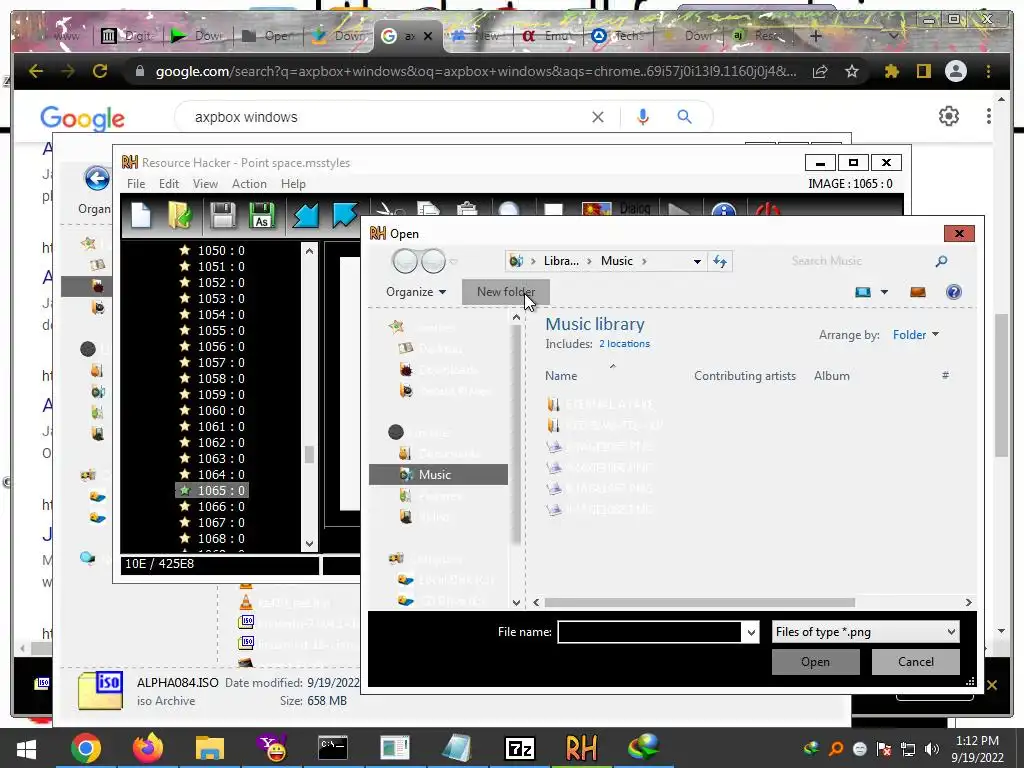1024x768 pixels.
Task: Click the Change your view icon in Open dialog
Action: point(863,292)
